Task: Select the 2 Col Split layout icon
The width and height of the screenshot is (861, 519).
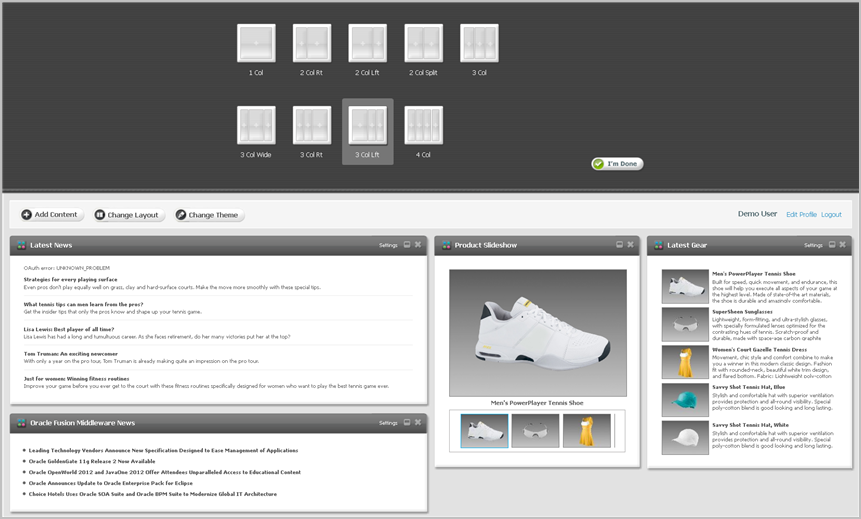Action: (x=423, y=43)
